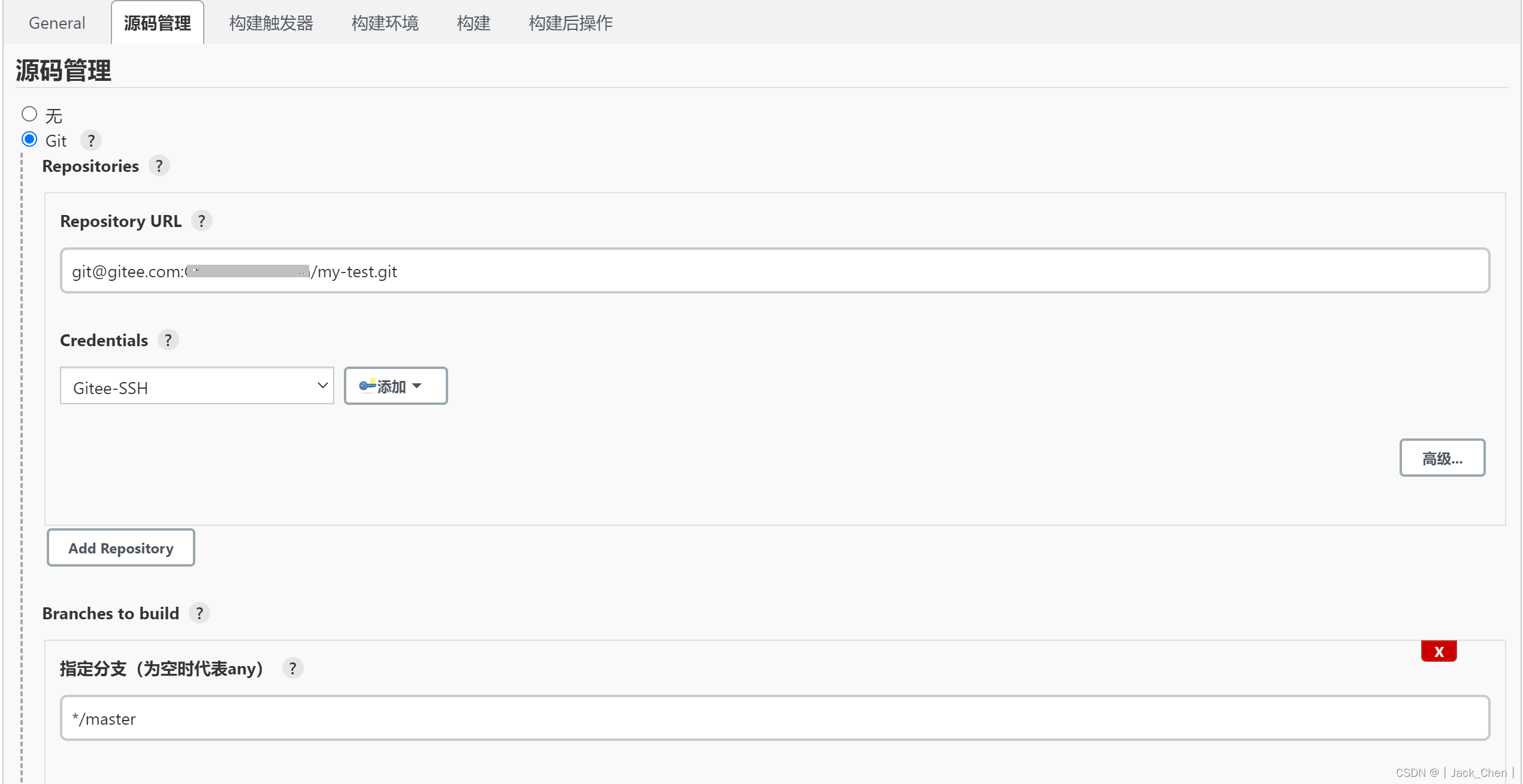Click Add Repository button
1523x784 pixels.
(x=121, y=548)
